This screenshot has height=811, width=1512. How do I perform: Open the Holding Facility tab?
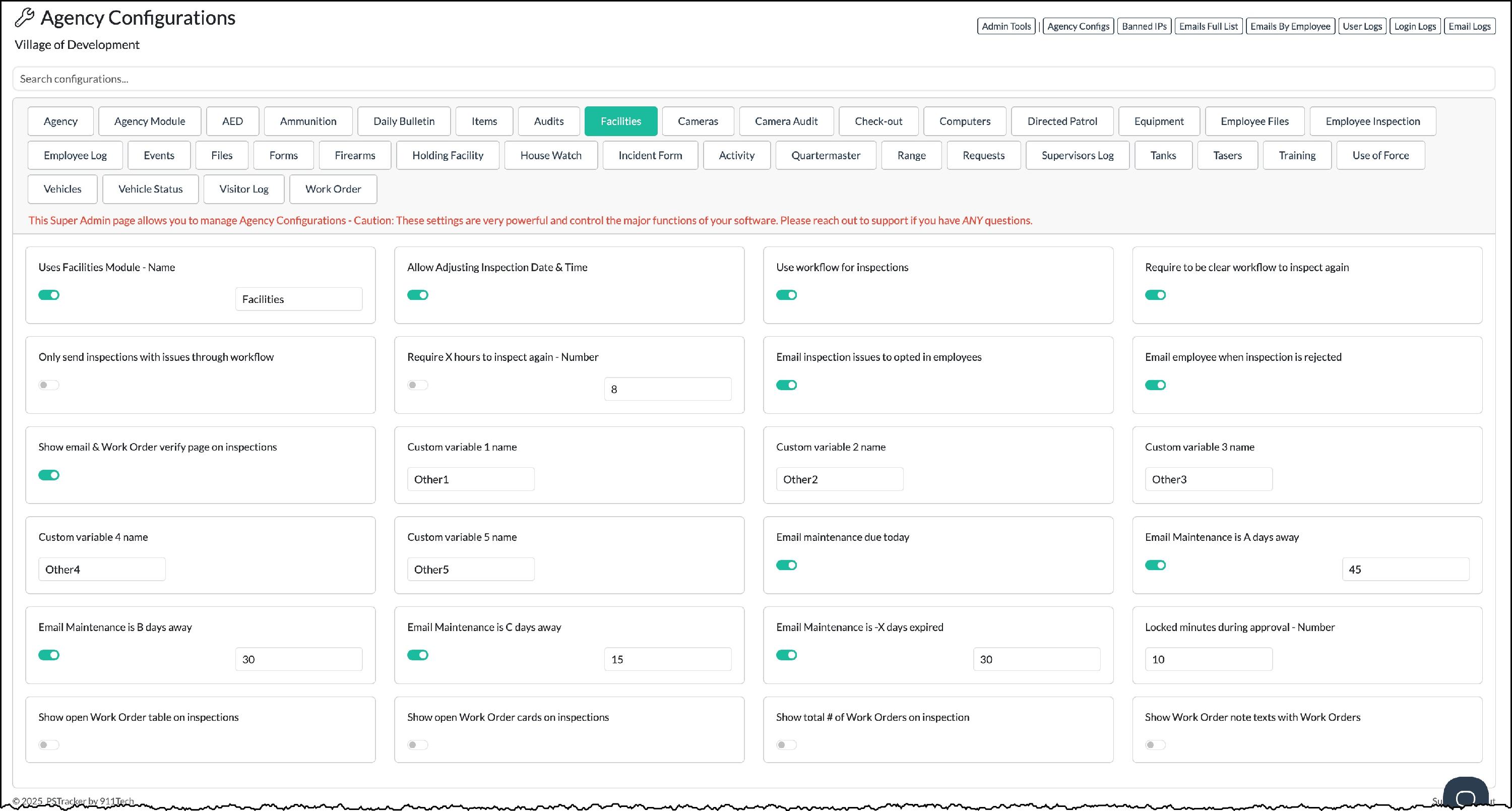447,156
